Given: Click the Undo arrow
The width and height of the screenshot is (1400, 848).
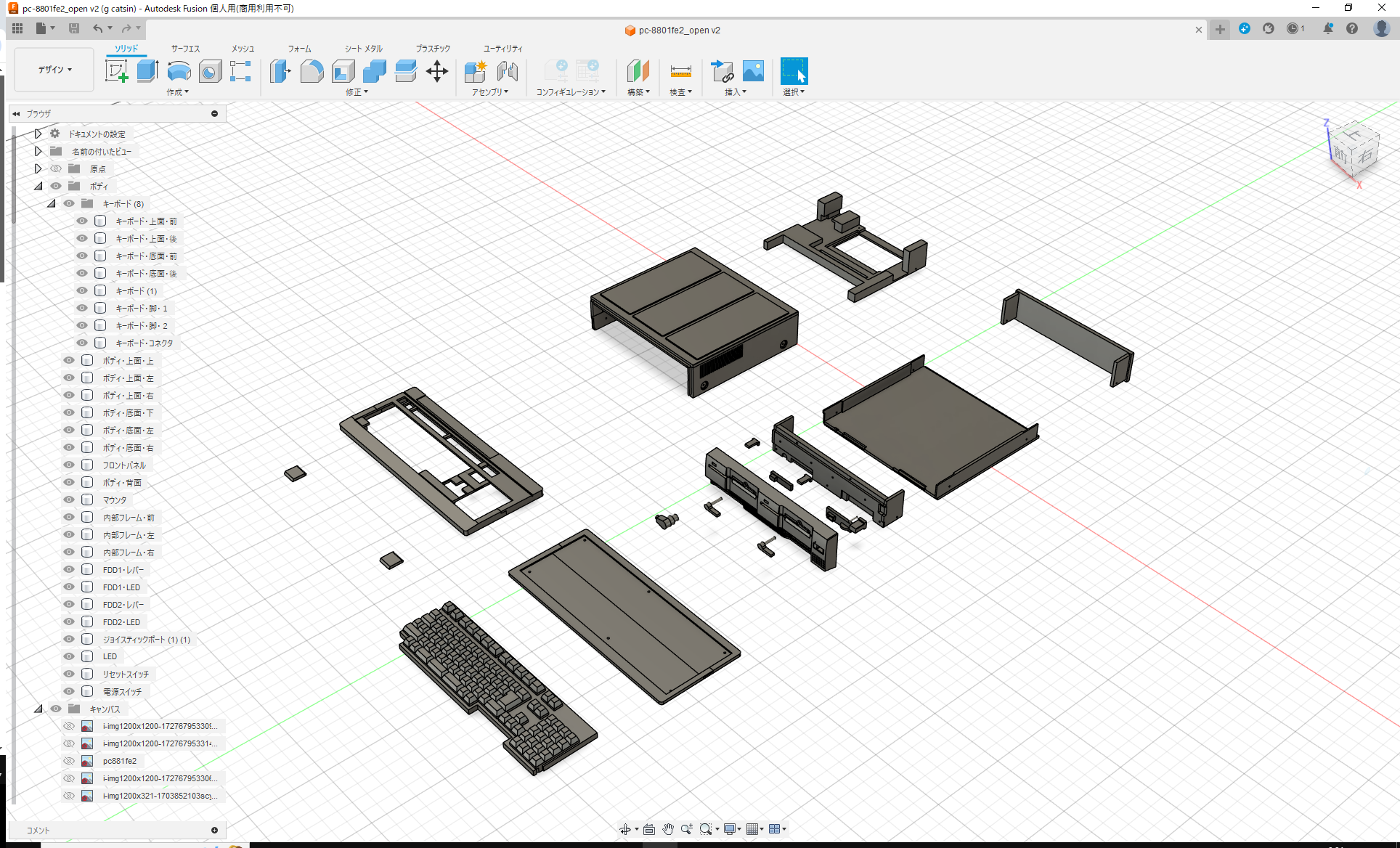Looking at the screenshot, I should click(x=99, y=28).
